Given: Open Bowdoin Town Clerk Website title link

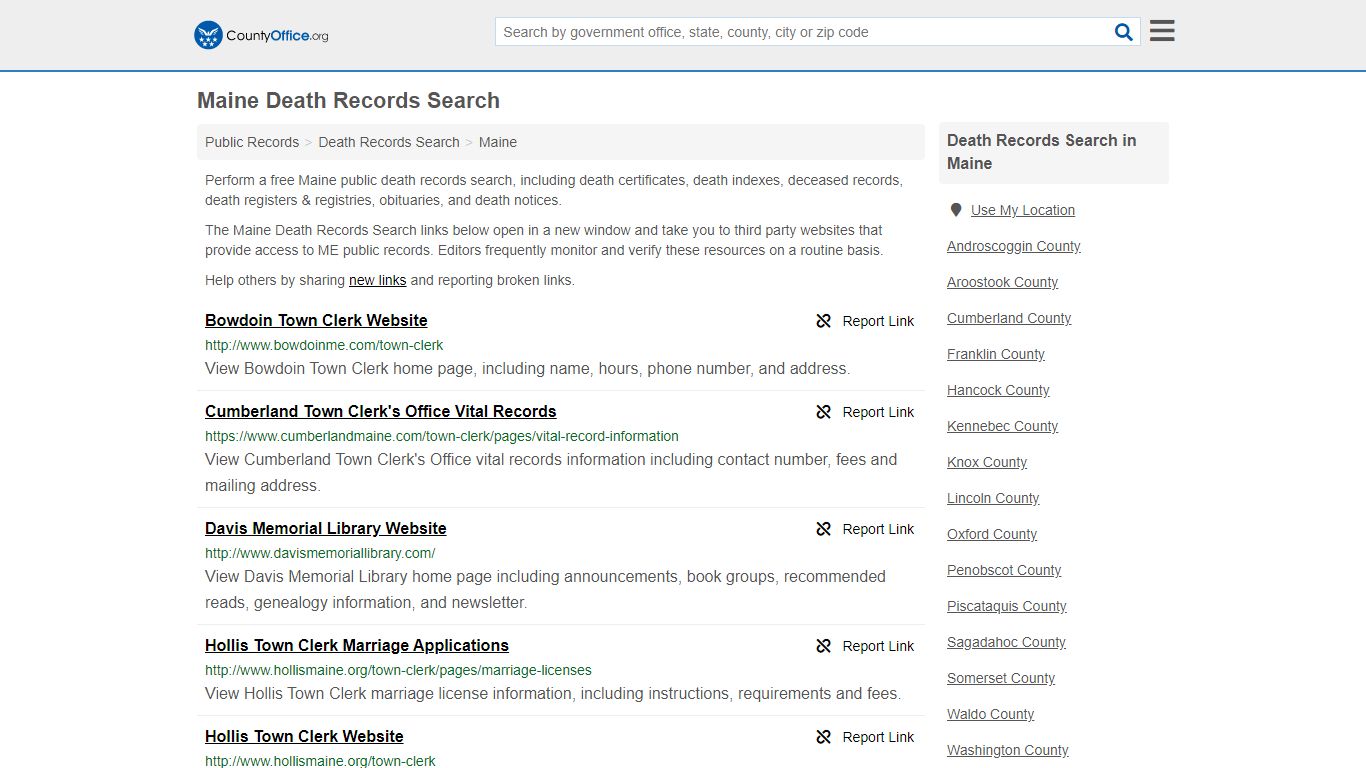Looking at the screenshot, I should (316, 320).
